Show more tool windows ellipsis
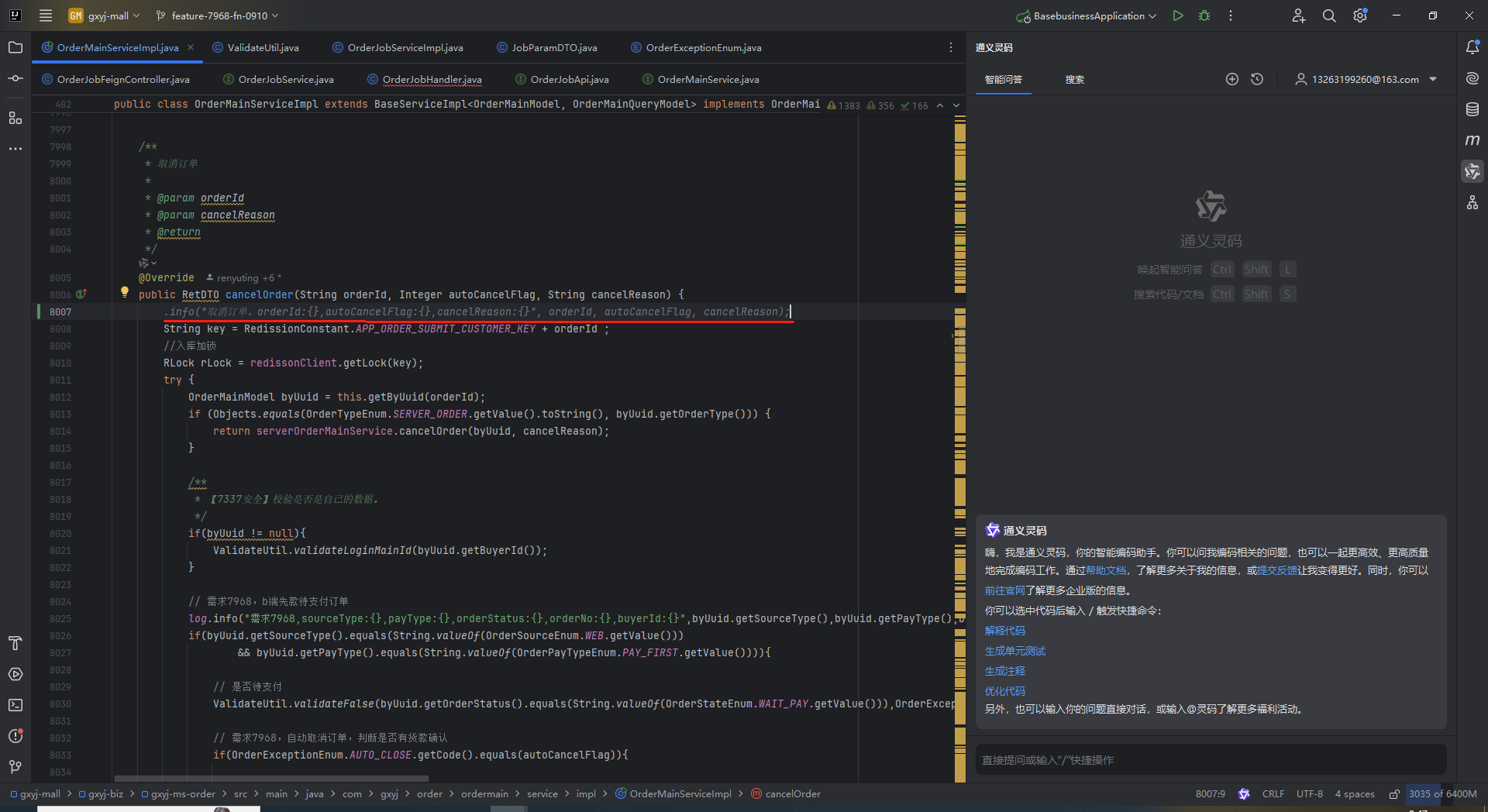The height and width of the screenshot is (812, 1488). [x=15, y=149]
